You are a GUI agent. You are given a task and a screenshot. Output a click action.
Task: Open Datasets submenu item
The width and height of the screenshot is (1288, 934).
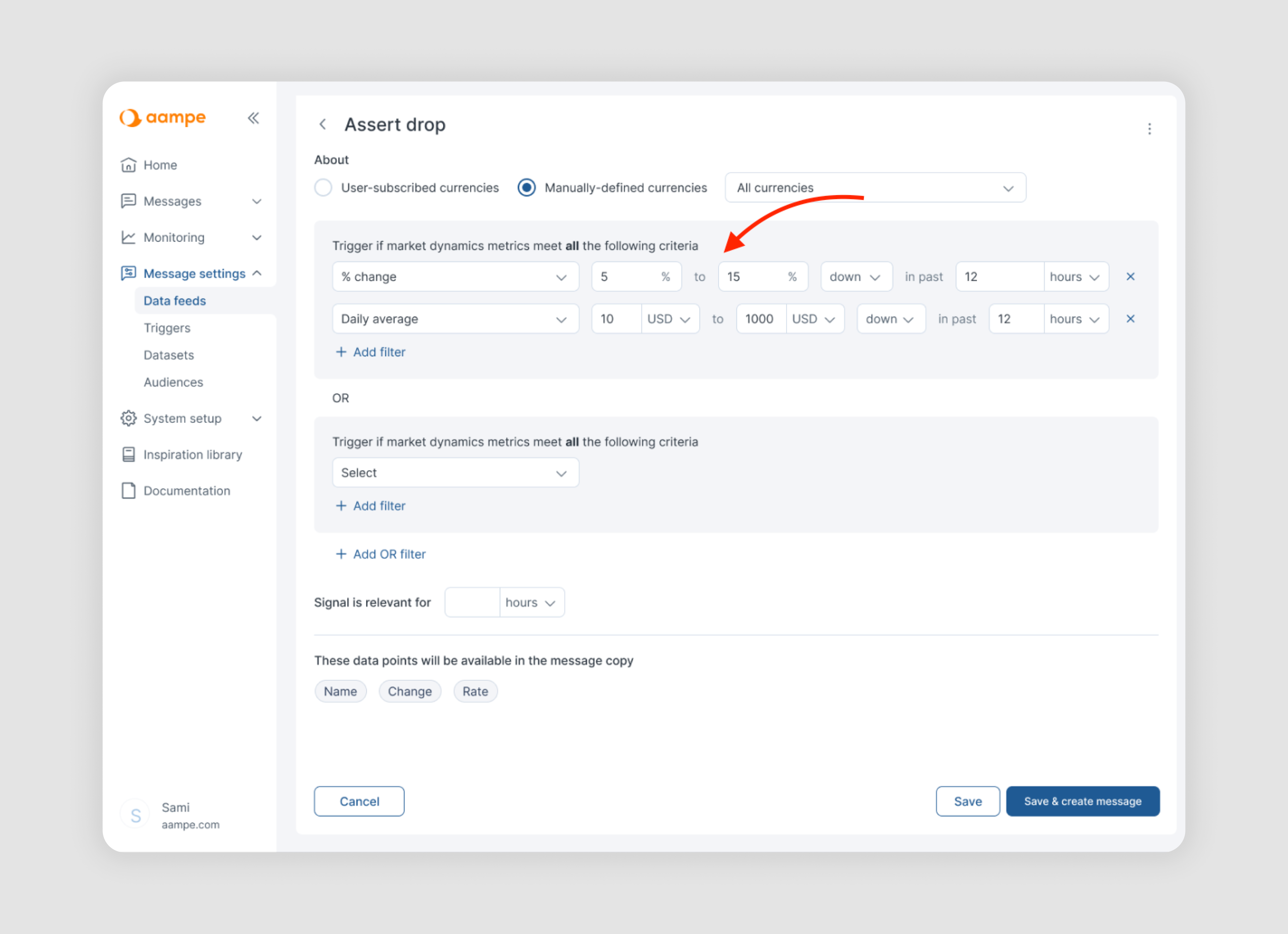(x=169, y=355)
